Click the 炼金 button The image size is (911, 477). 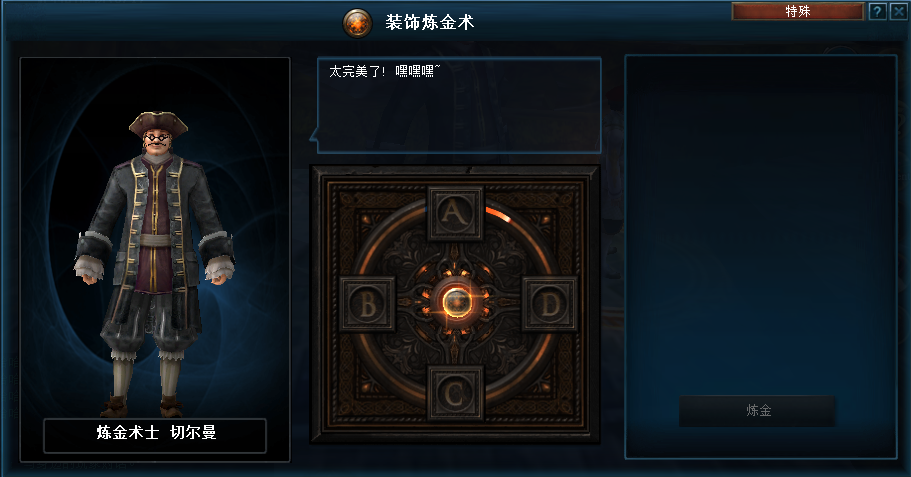(x=758, y=411)
